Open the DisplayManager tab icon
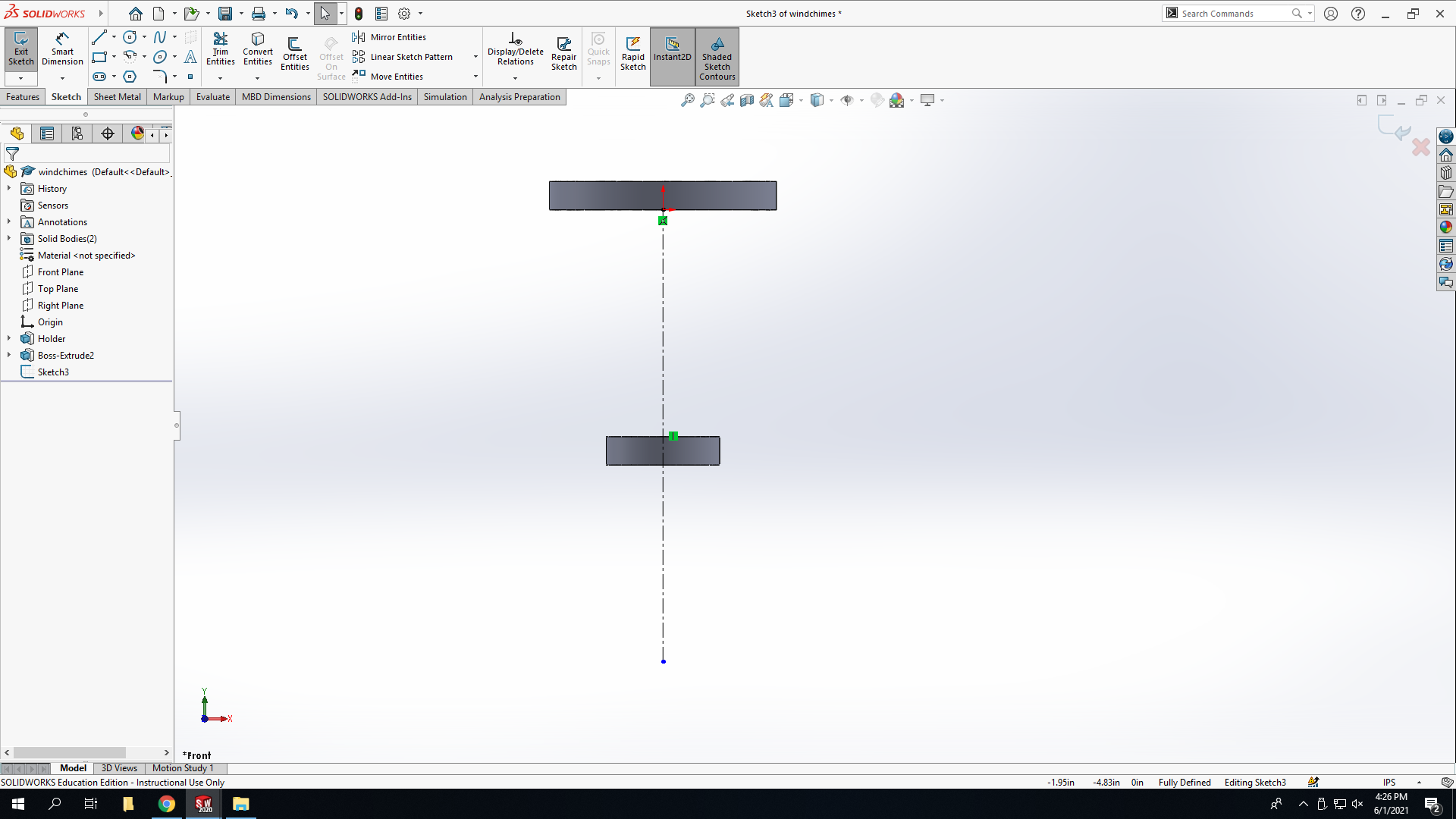 pos(137,133)
